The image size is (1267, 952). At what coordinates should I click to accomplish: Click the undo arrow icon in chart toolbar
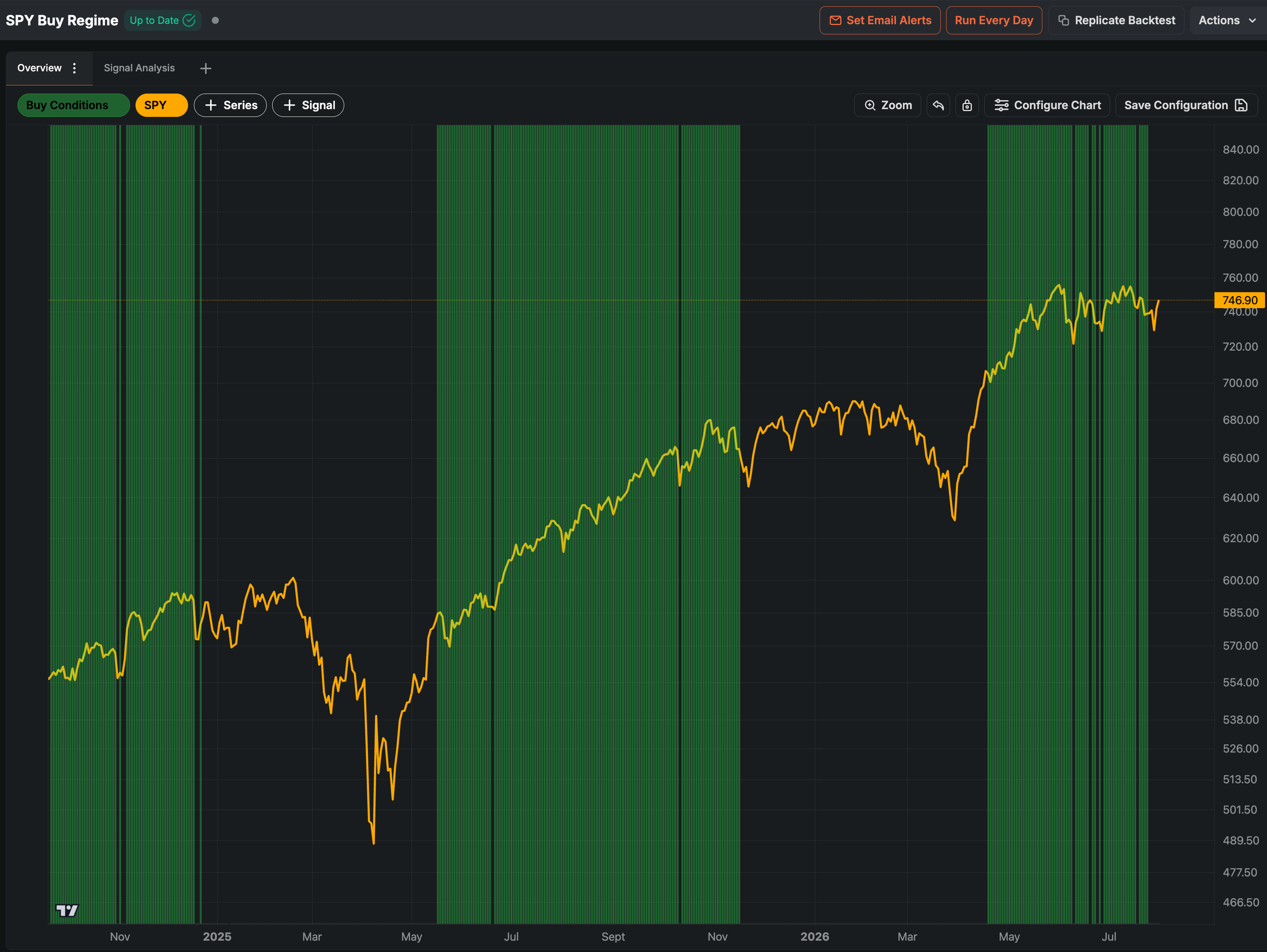tap(938, 105)
